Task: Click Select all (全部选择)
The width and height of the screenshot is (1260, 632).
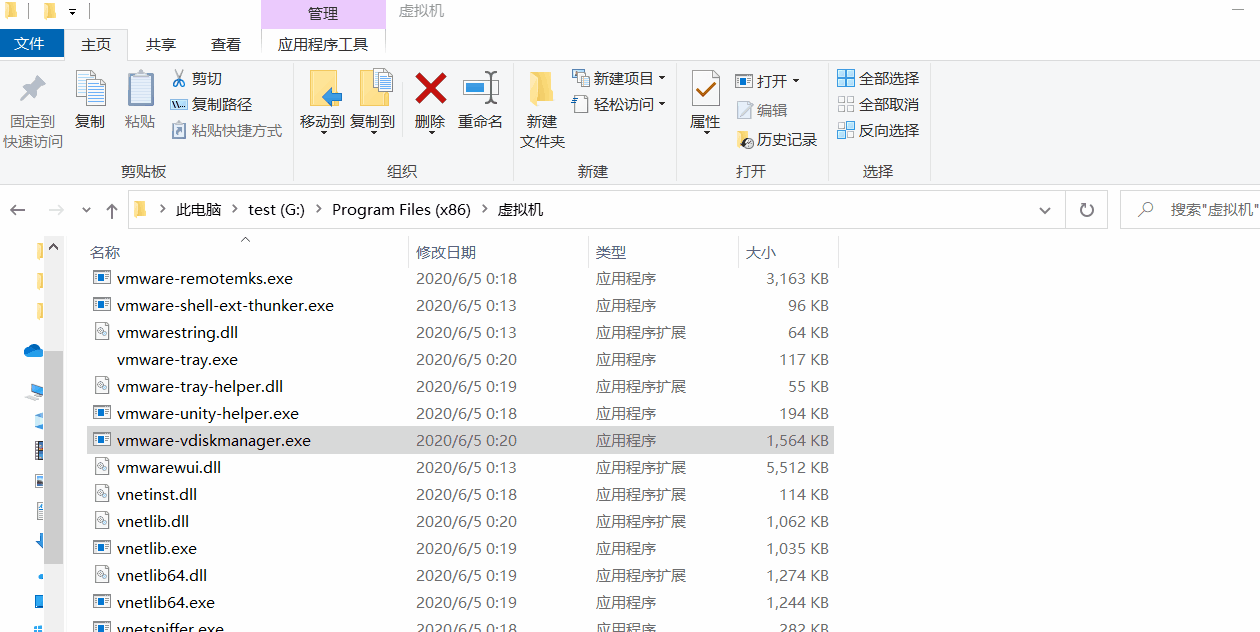Action: click(x=878, y=78)
